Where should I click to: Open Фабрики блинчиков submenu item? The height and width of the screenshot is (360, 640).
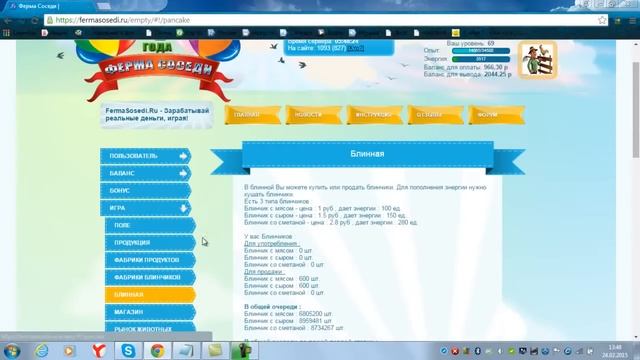150,277
